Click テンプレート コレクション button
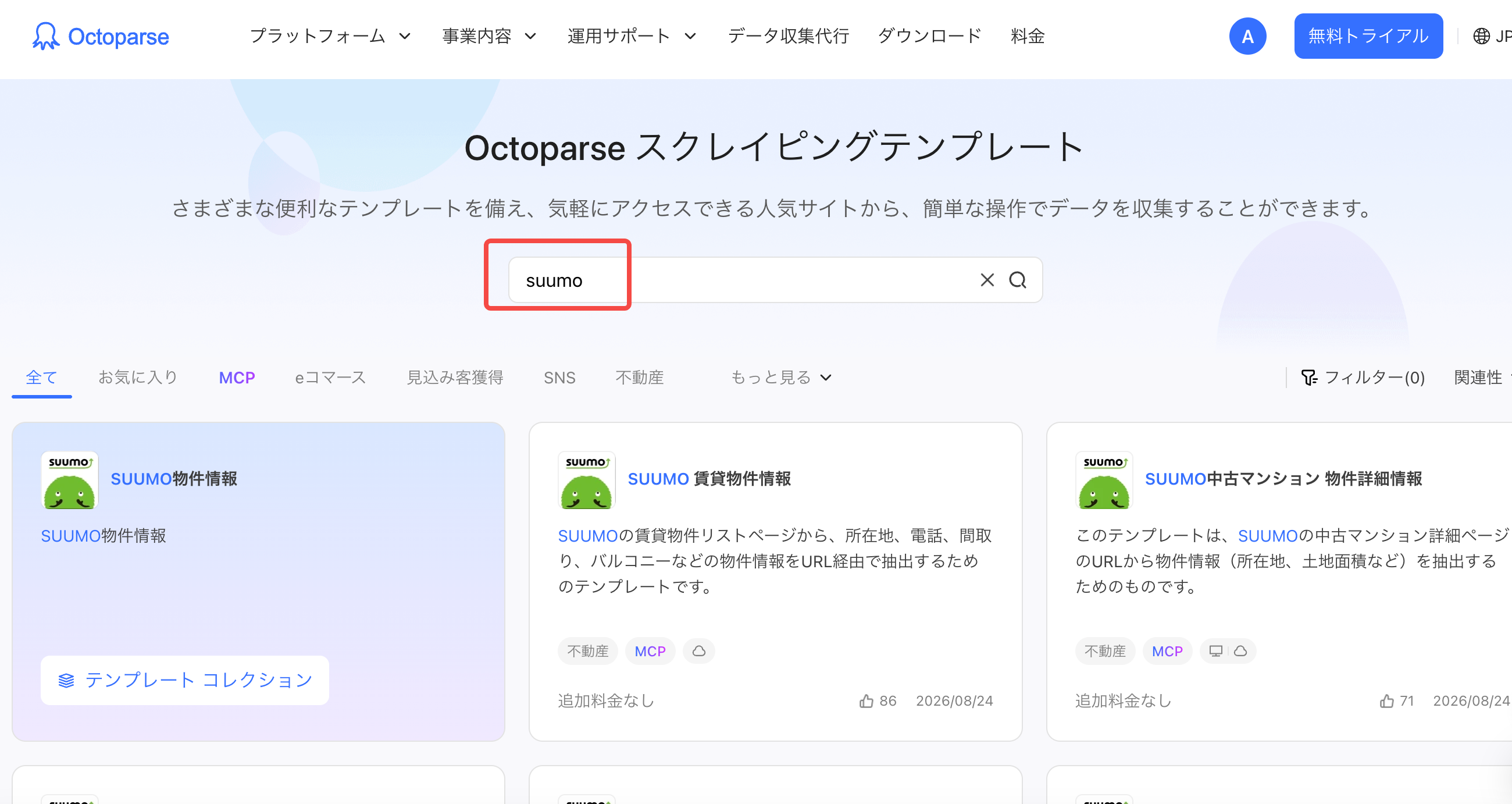1512x804 pixels. click(185, 681)
